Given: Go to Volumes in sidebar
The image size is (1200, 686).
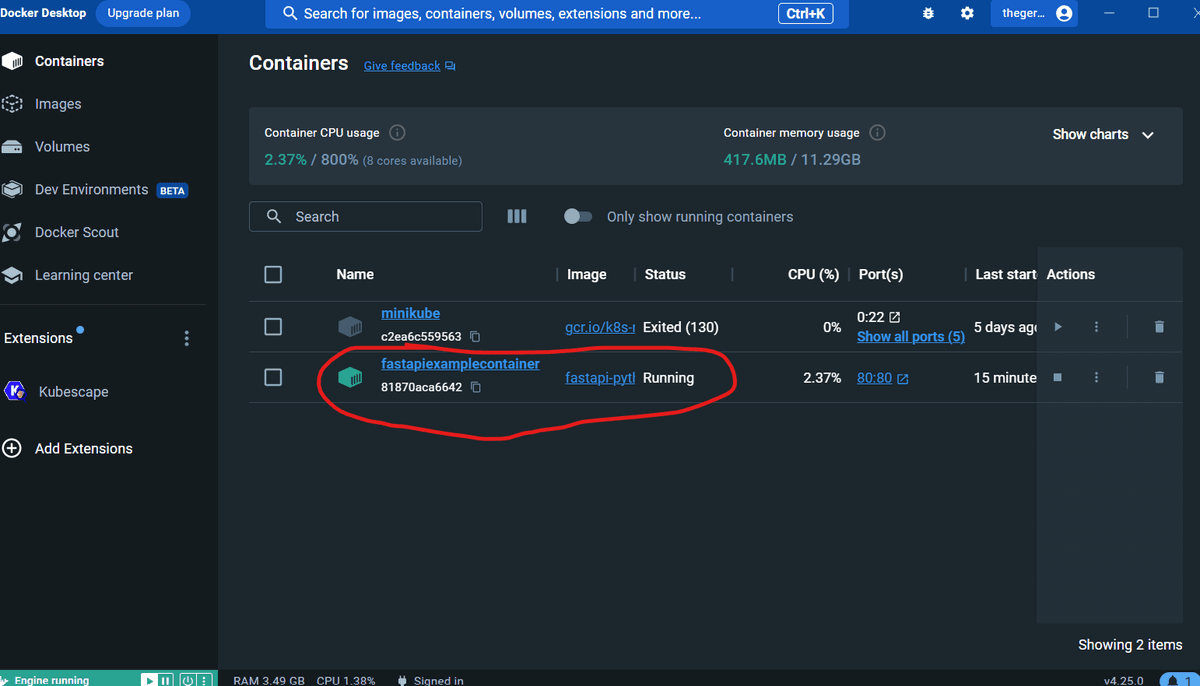Looking at the screenshot, I should tap(62, 146).
